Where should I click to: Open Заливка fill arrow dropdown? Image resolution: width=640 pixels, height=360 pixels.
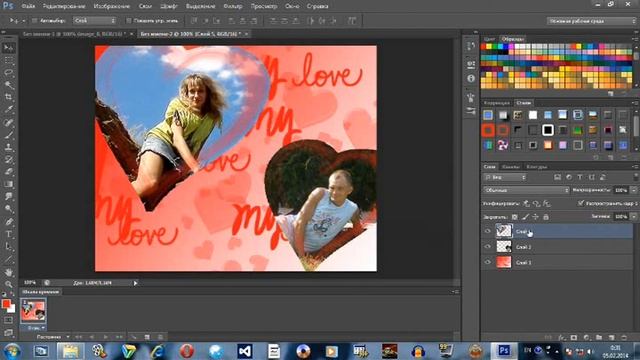634,217
